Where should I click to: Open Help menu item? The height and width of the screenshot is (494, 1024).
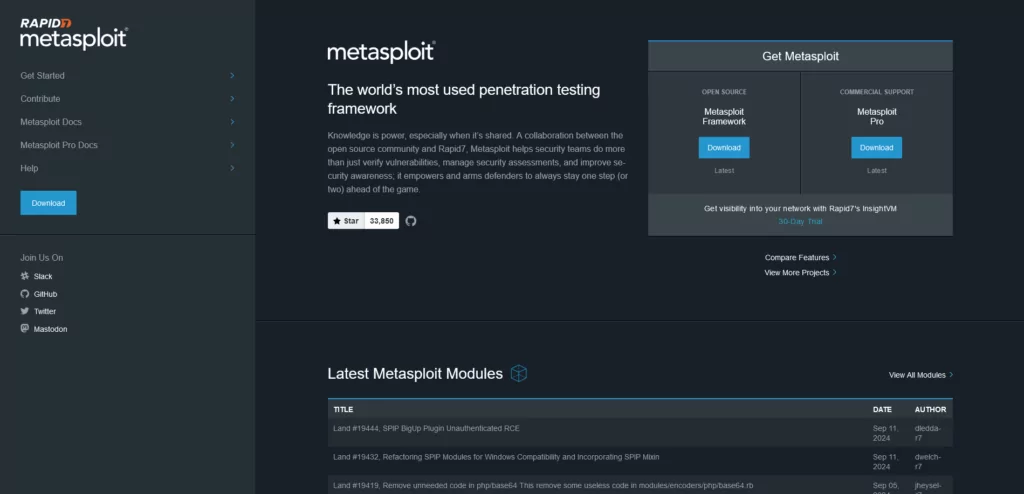(29, 168)
